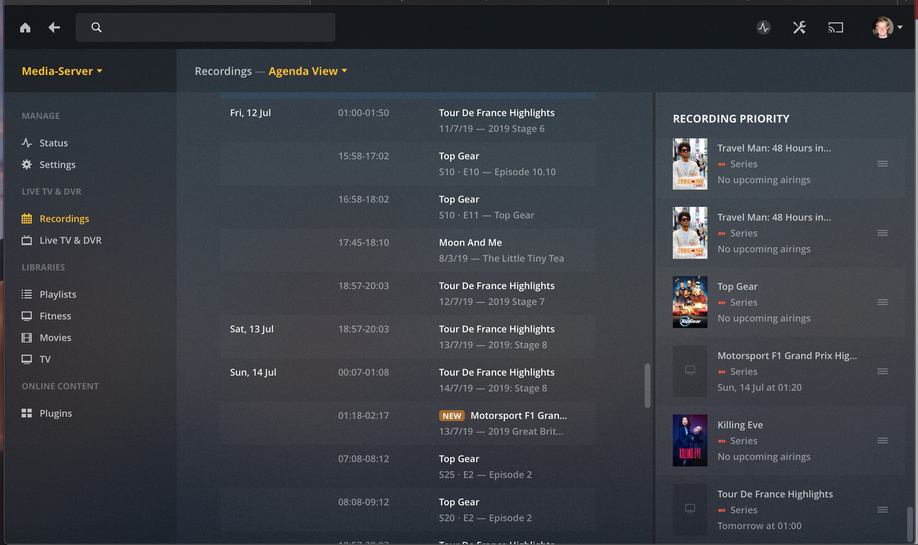Click Tour De France Highlights placeholder thumbnail
This screenshot has width=918, height=545.
(x=690, y=509)
